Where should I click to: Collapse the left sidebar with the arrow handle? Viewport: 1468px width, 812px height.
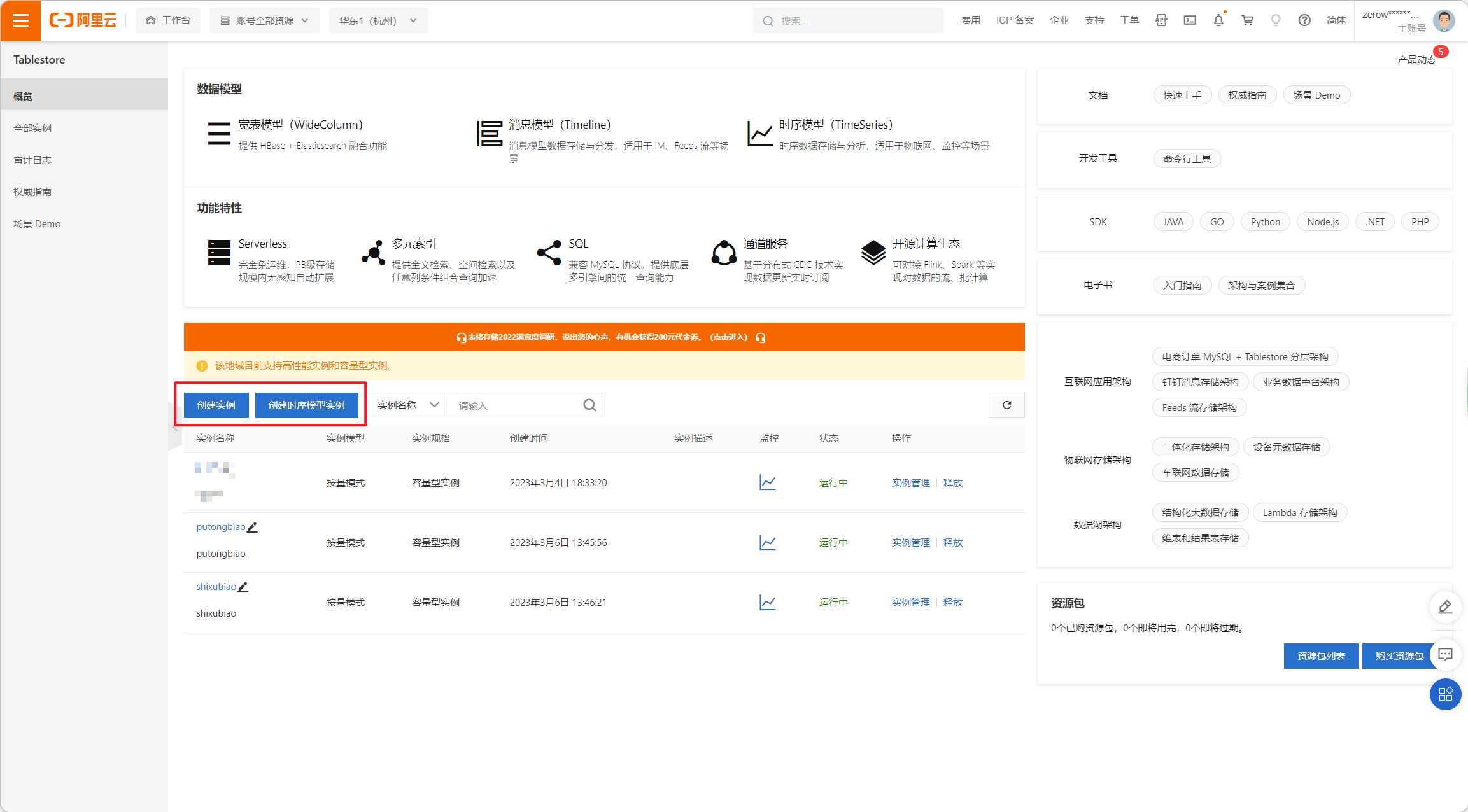click(x=175, y=426)
